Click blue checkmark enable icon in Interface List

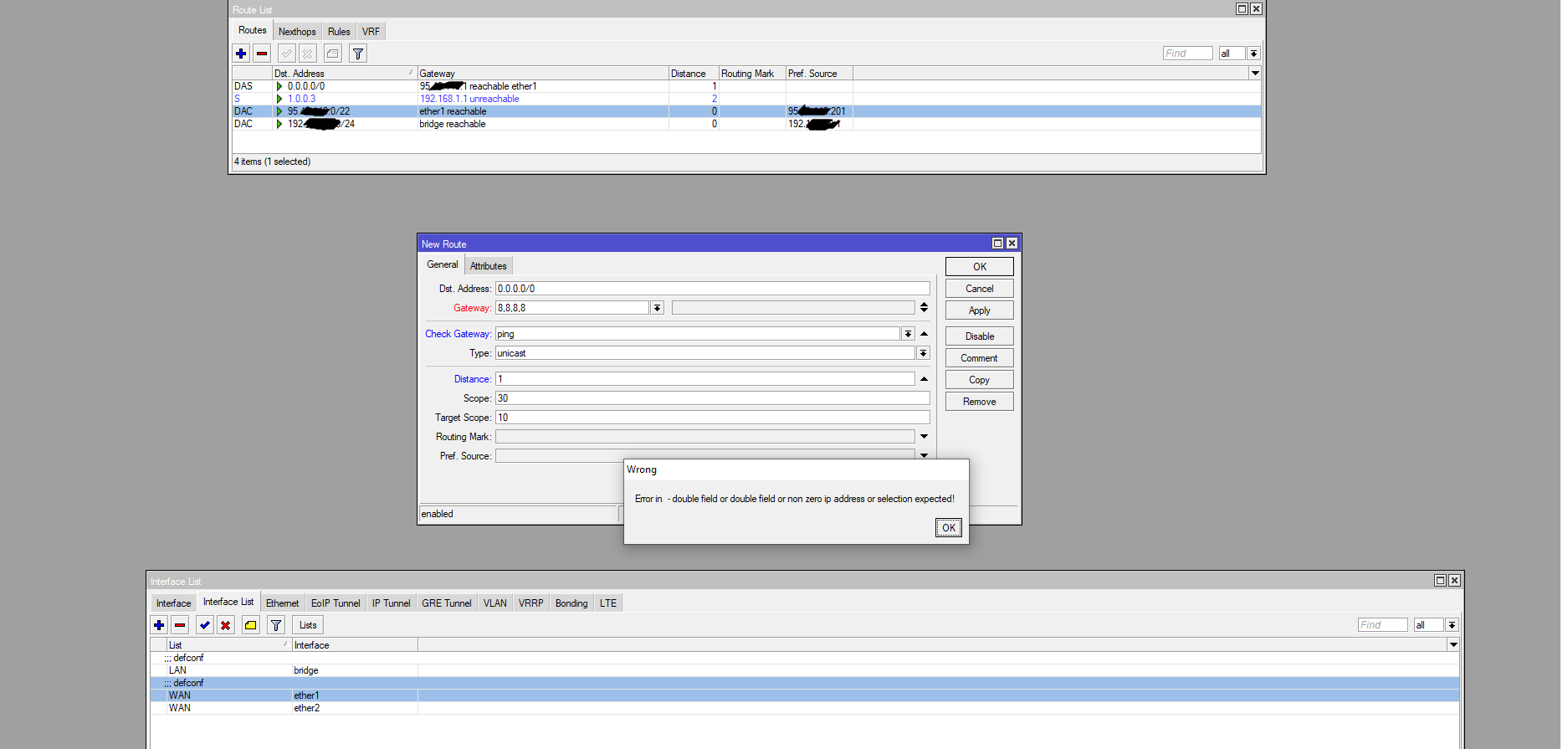(x=205, y=625)
